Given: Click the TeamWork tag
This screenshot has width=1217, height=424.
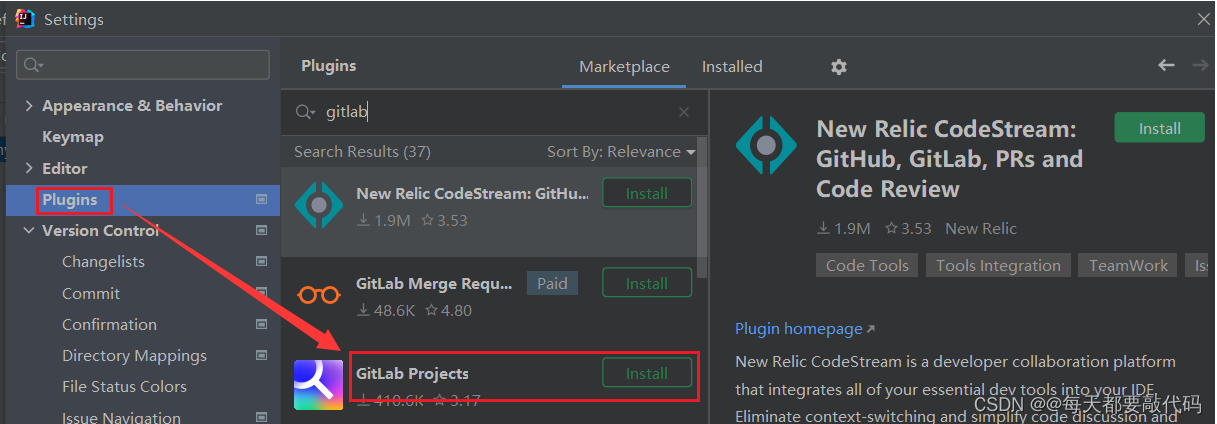Looking at the screenshot, I should click(1128, 265).
